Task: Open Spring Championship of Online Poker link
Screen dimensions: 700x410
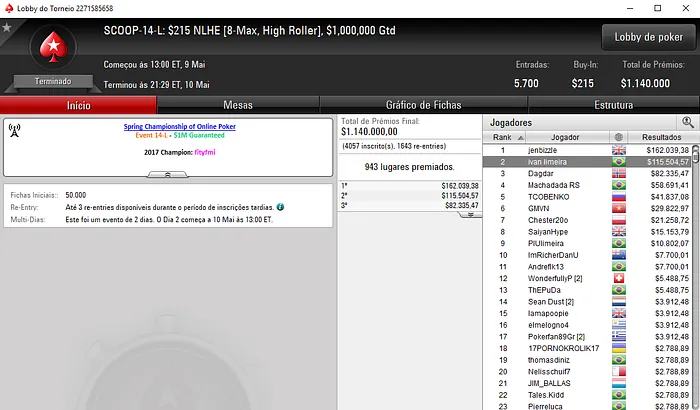Action: [x=179, y=126]
